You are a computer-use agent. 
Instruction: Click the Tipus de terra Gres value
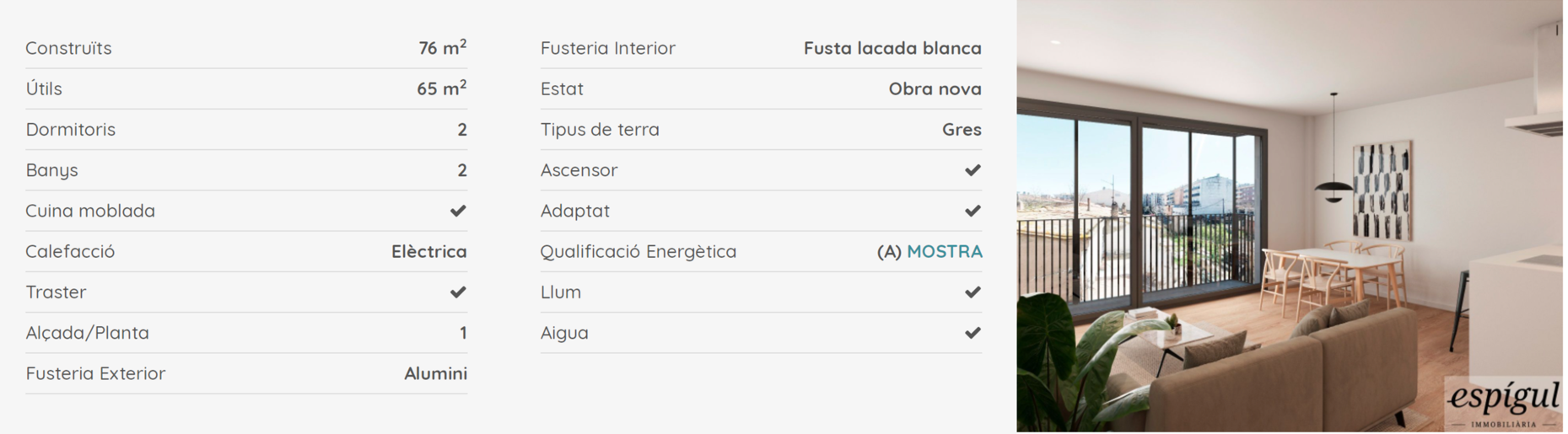click(962, 130)
